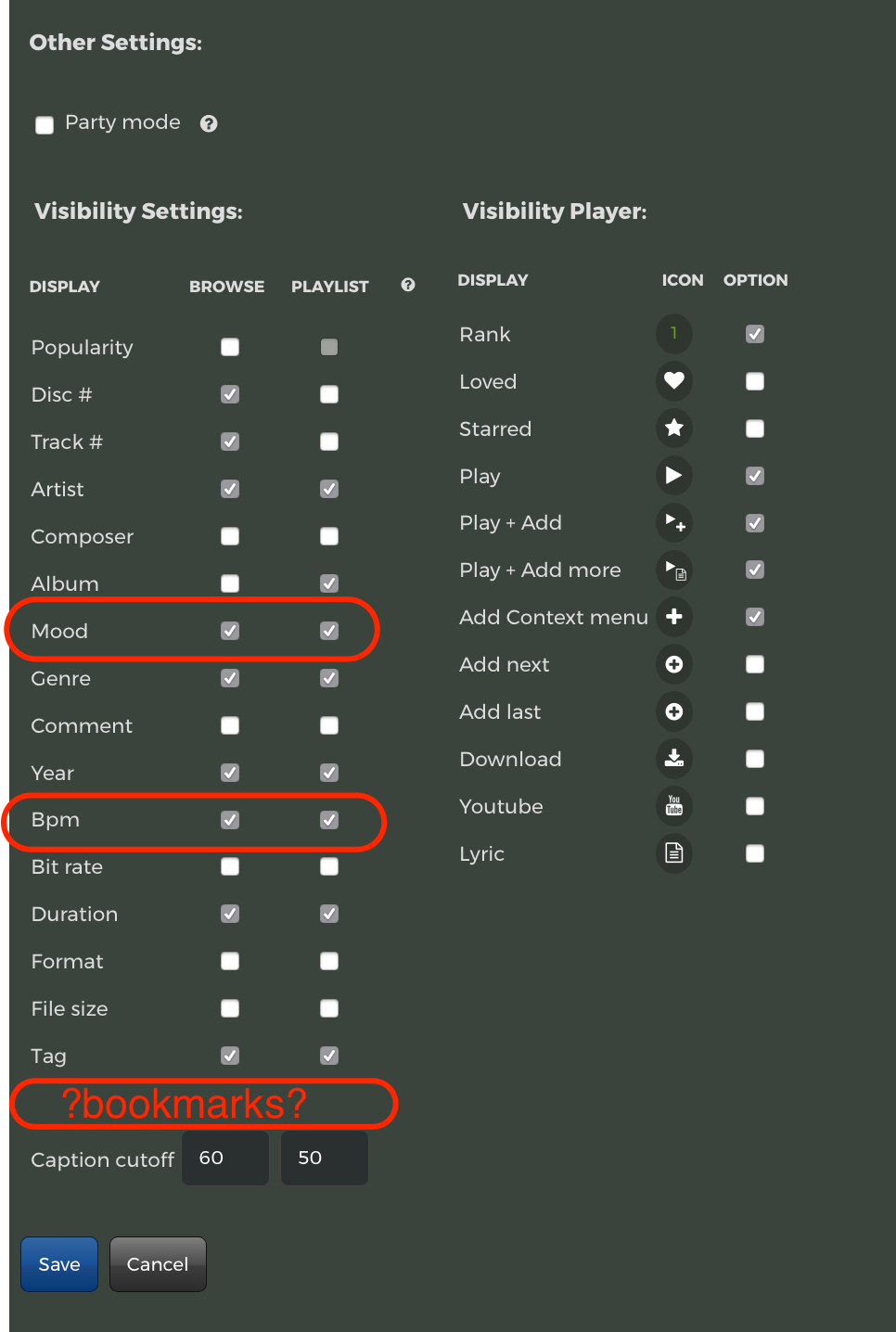Click Party mode help question icon
This screenshot has width=896, height=1332.
pos(209,123)
